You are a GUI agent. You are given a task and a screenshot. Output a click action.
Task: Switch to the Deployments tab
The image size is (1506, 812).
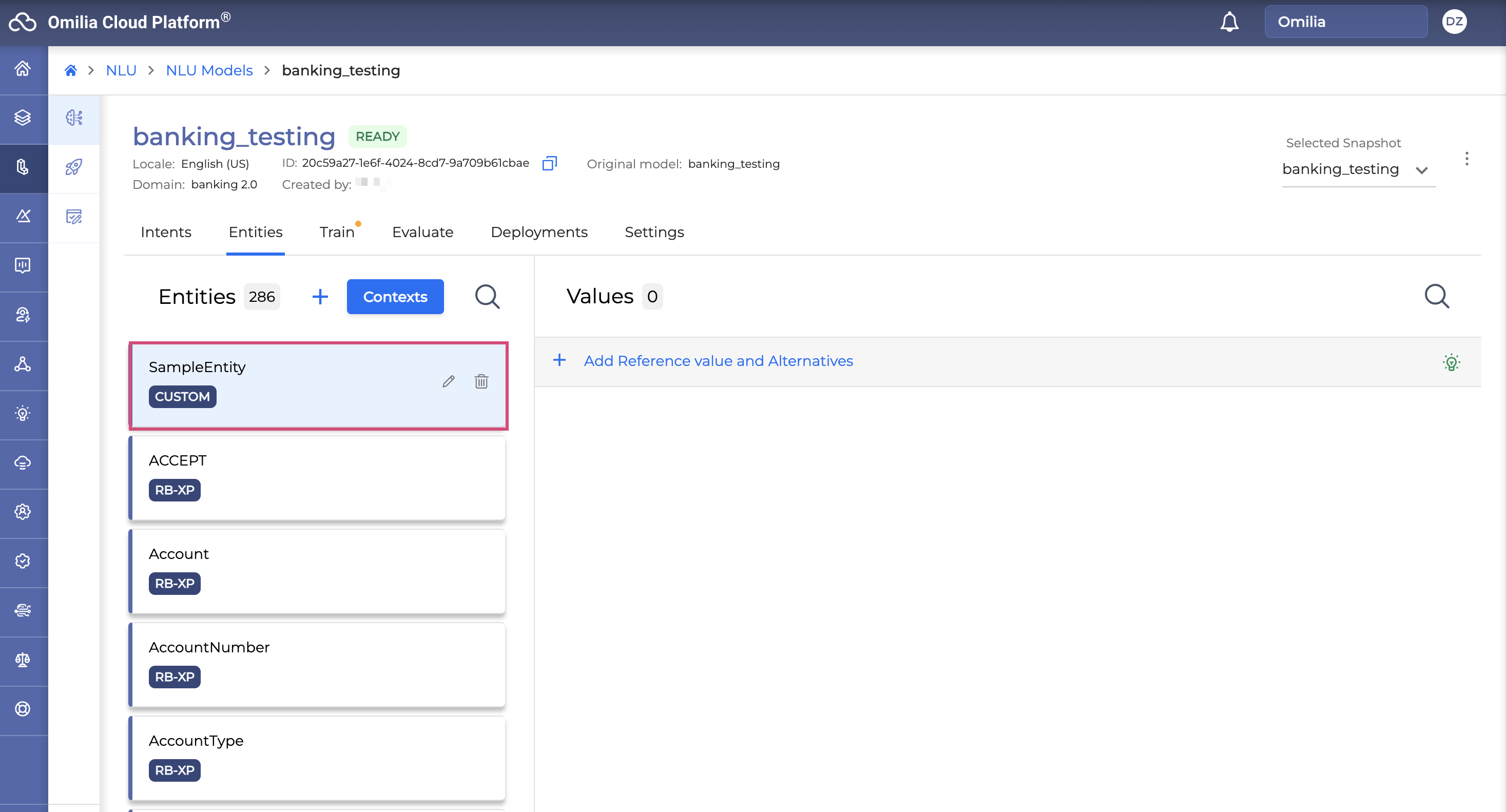click(x=538, y=232)
